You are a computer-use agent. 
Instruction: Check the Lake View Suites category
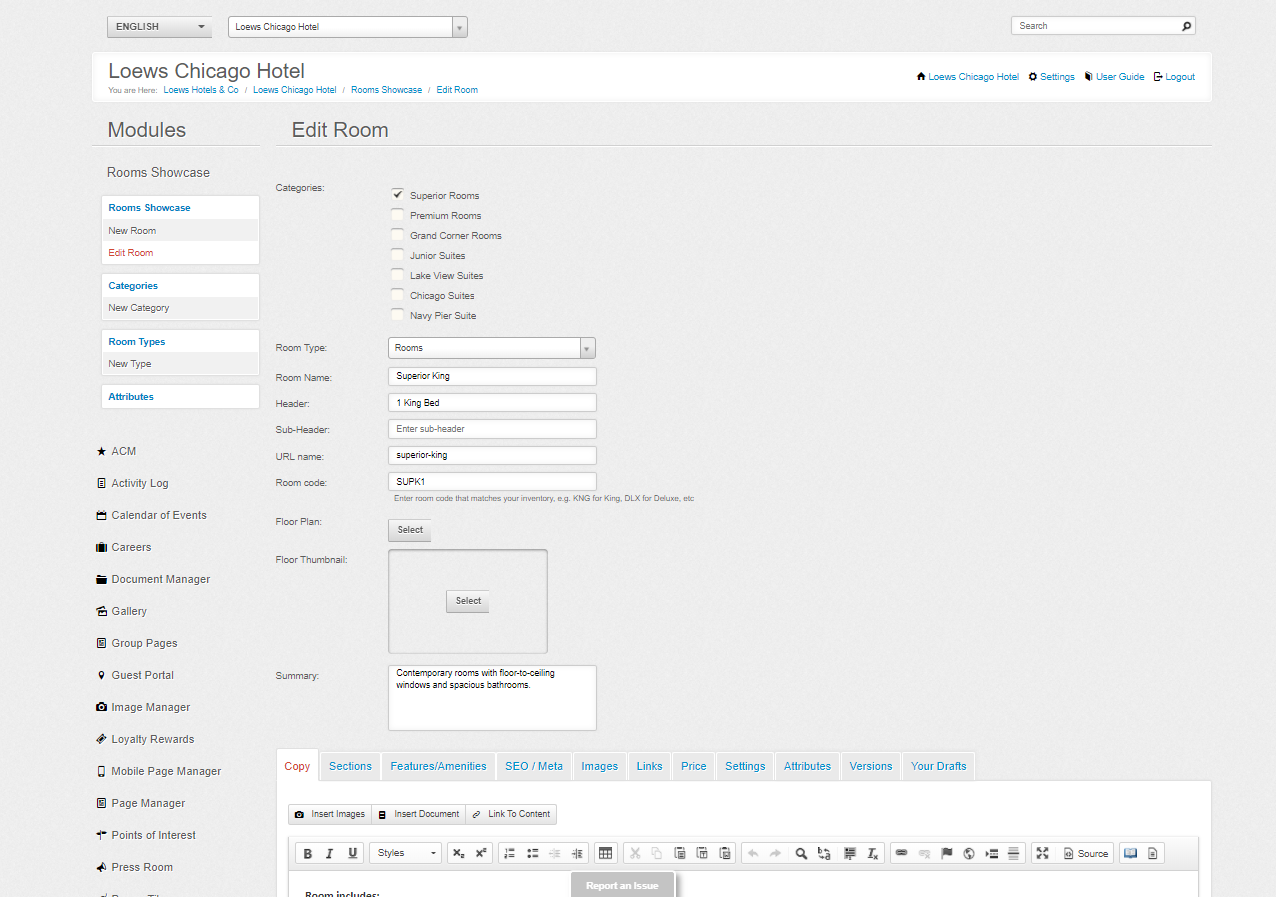(397, 274)
